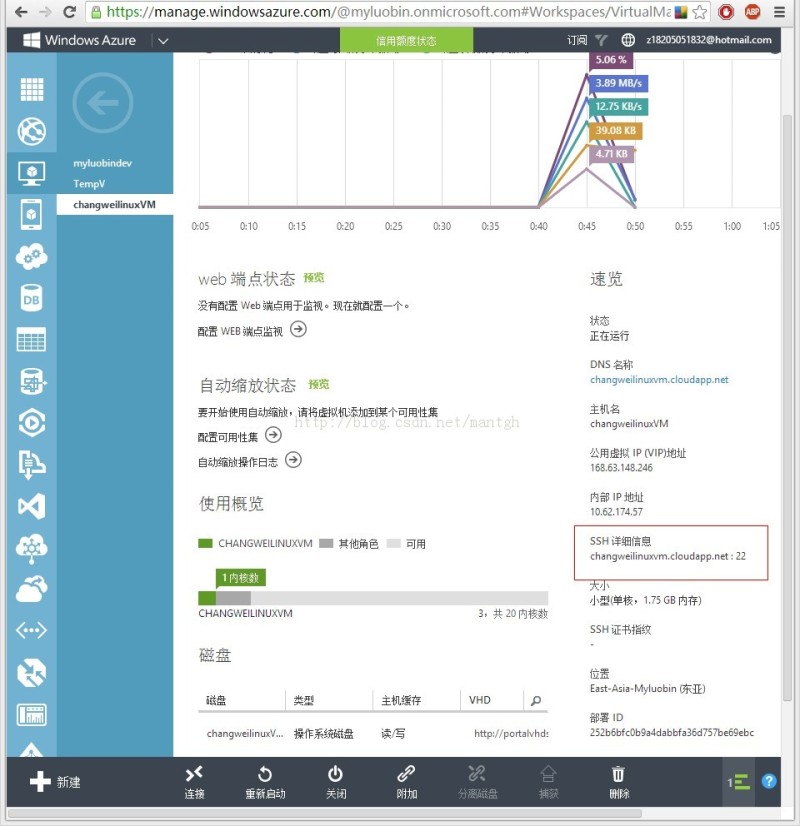Click the 12.75 KB/s chart label
The image size is (800, 826).
click(x=618, y=106)
